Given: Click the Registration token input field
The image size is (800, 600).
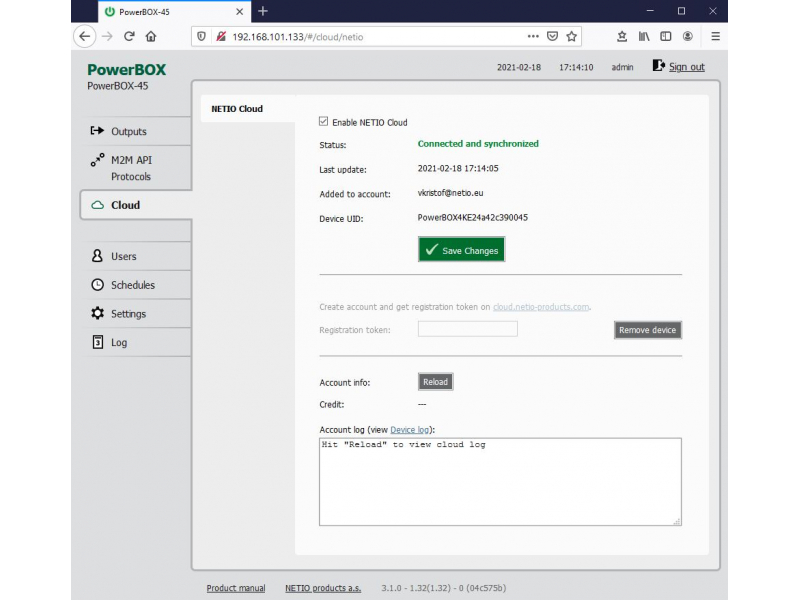Looking at the screenshot, I should pos(467,329).
